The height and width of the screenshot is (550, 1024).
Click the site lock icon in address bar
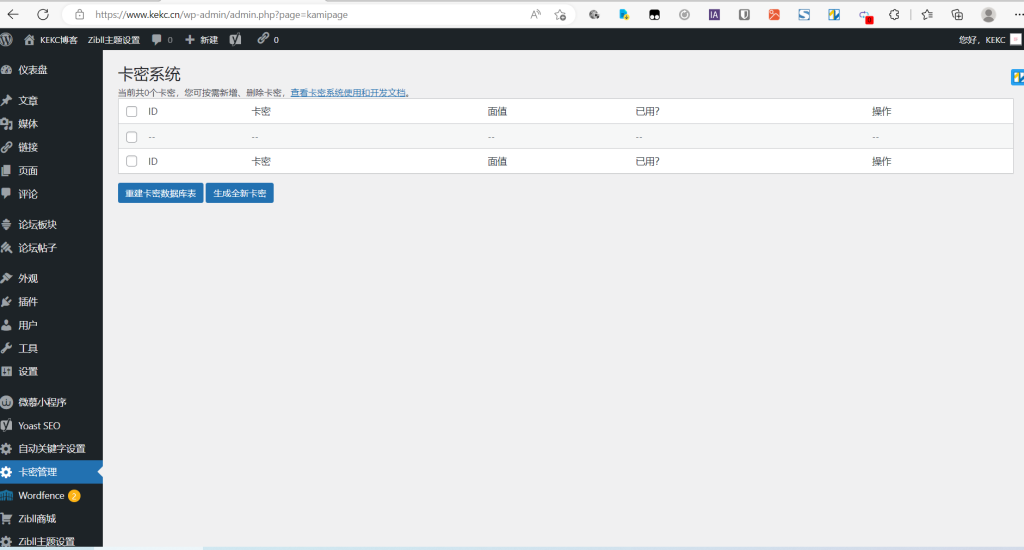pyautogui.click(x=79, y=14)
